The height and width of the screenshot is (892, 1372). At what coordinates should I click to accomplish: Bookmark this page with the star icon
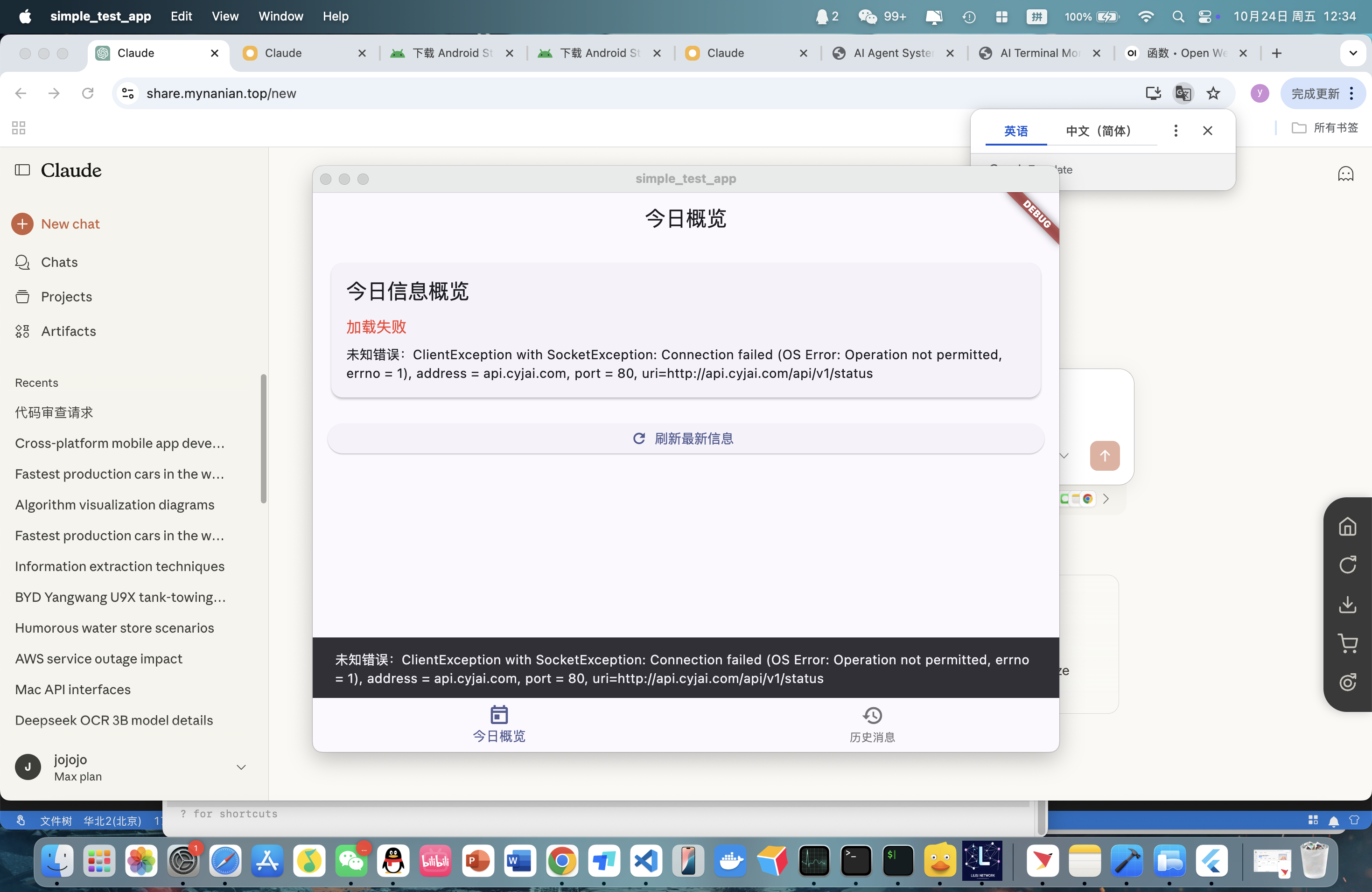point(1213,93)
